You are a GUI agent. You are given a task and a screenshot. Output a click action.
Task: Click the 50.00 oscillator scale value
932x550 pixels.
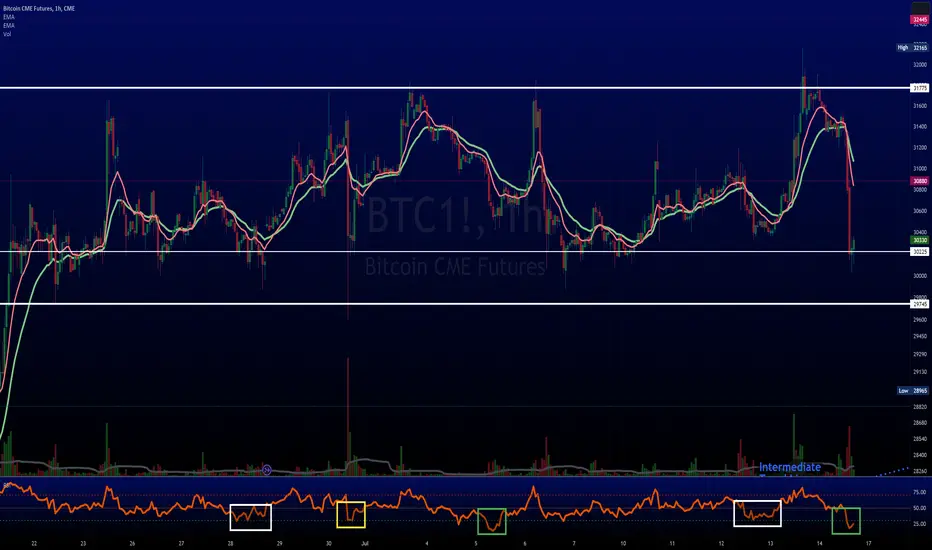point(920,508)
